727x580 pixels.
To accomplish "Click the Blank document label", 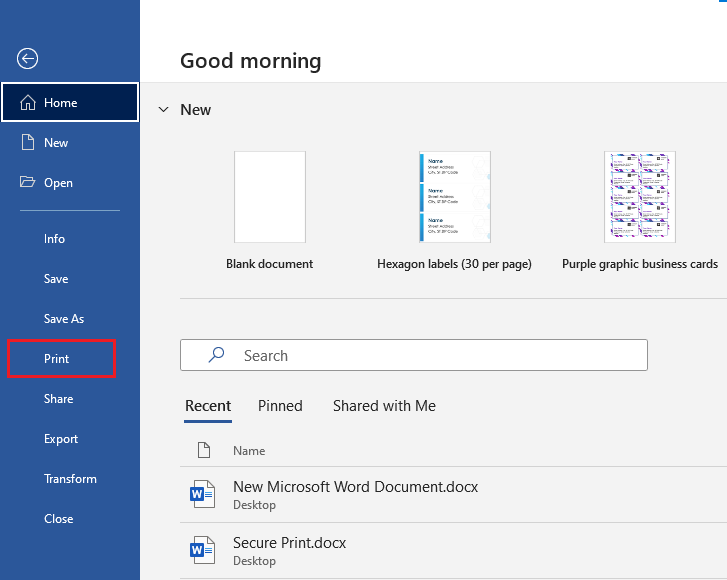I will pyautogui.click(x=269, y=264).
